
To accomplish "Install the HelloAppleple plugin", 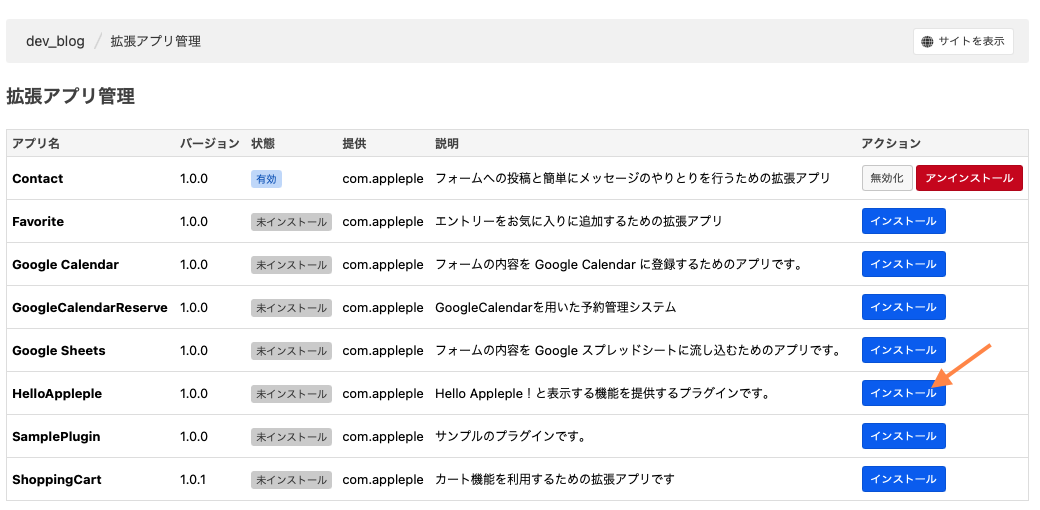I will (903, 393).
